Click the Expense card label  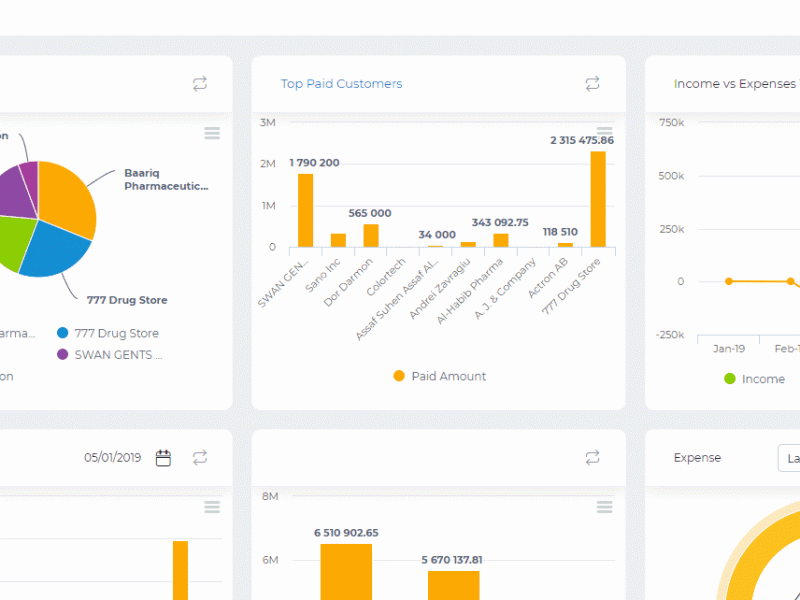coord(697,458)
